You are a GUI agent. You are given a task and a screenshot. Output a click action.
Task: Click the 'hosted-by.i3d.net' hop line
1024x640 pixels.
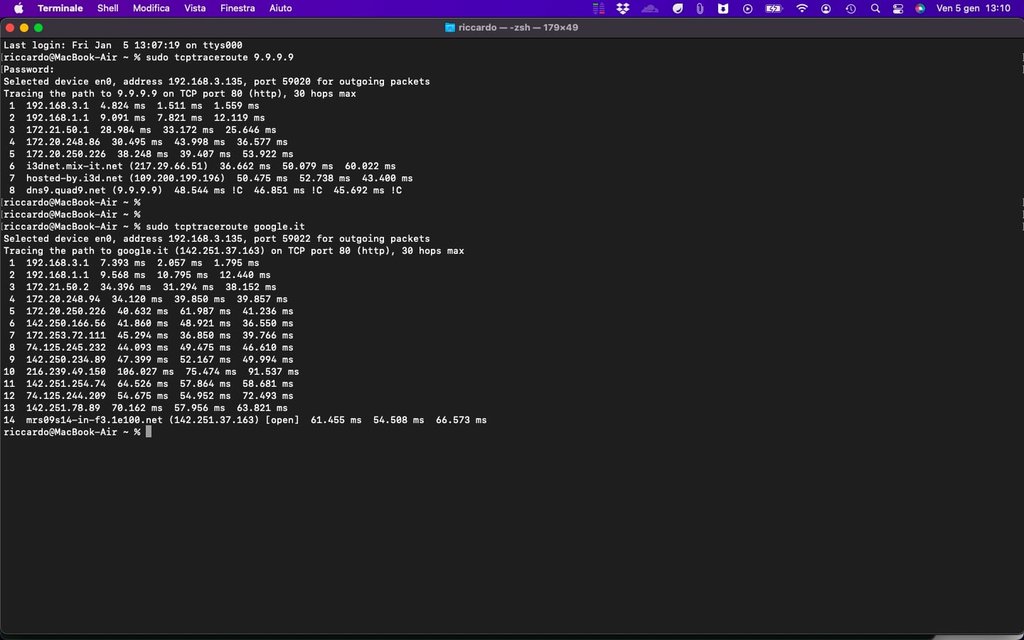tap(211, 178)
